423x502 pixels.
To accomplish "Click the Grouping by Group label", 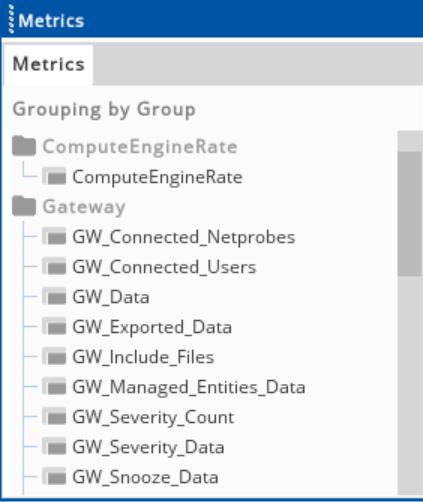I will point(104,109).
